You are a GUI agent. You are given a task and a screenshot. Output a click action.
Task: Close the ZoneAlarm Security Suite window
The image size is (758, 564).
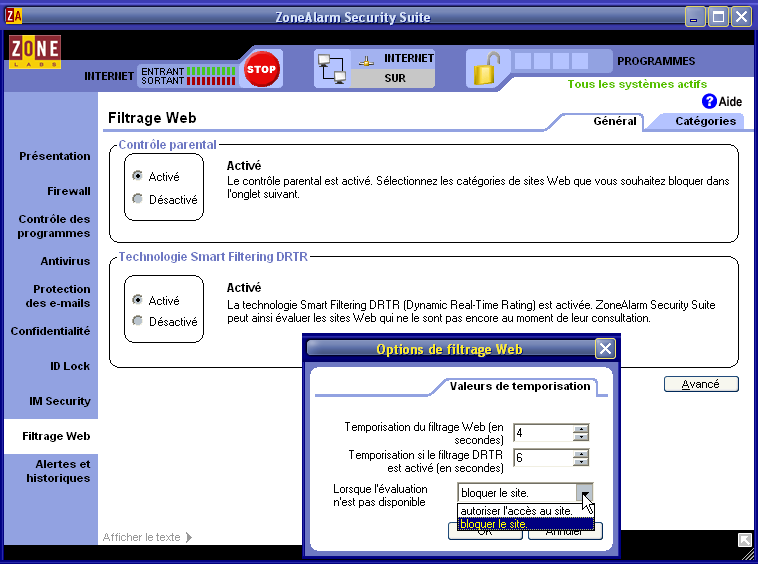(741, 17)
